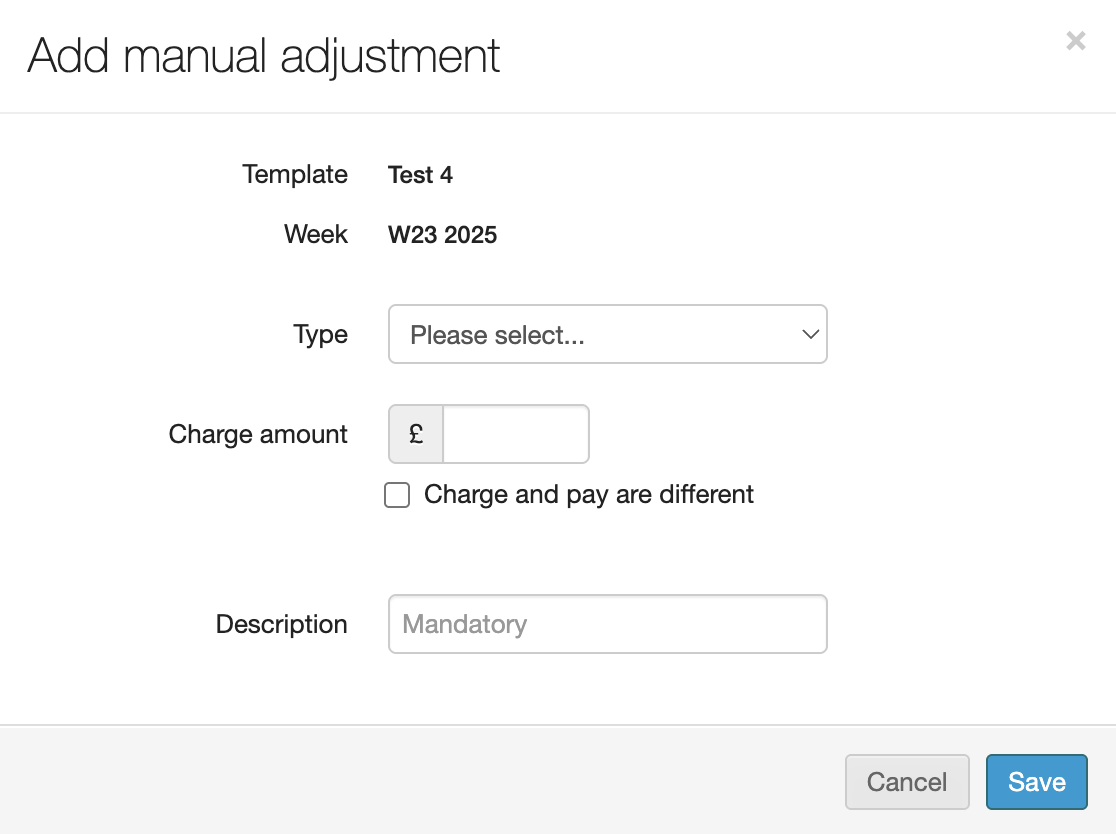Click the pound currency symbol addon

tap(416, 434)
